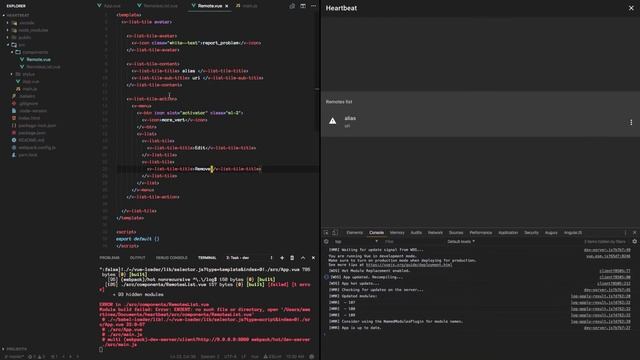Open DevTools Network tab

coord(435,233)
